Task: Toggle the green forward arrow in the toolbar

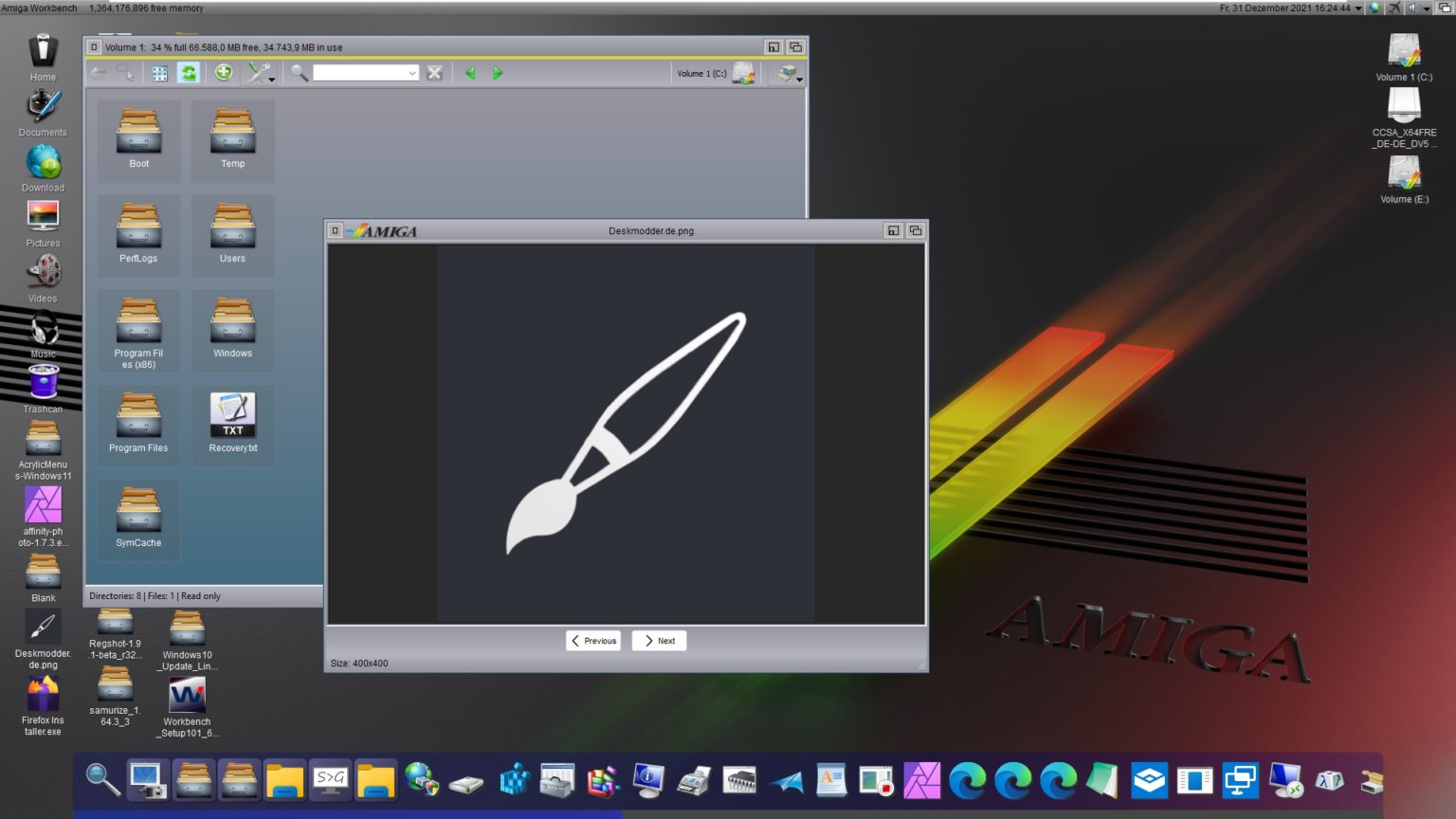Action: pos(499,73)
